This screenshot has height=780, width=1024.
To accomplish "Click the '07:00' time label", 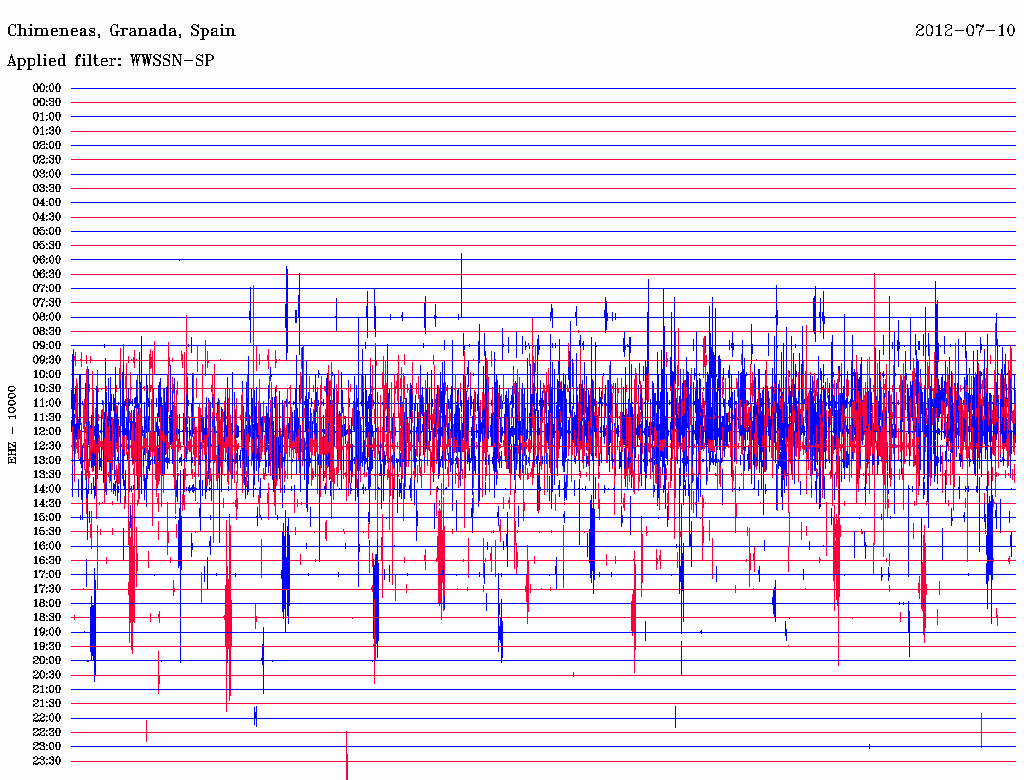I will point(46,289).
